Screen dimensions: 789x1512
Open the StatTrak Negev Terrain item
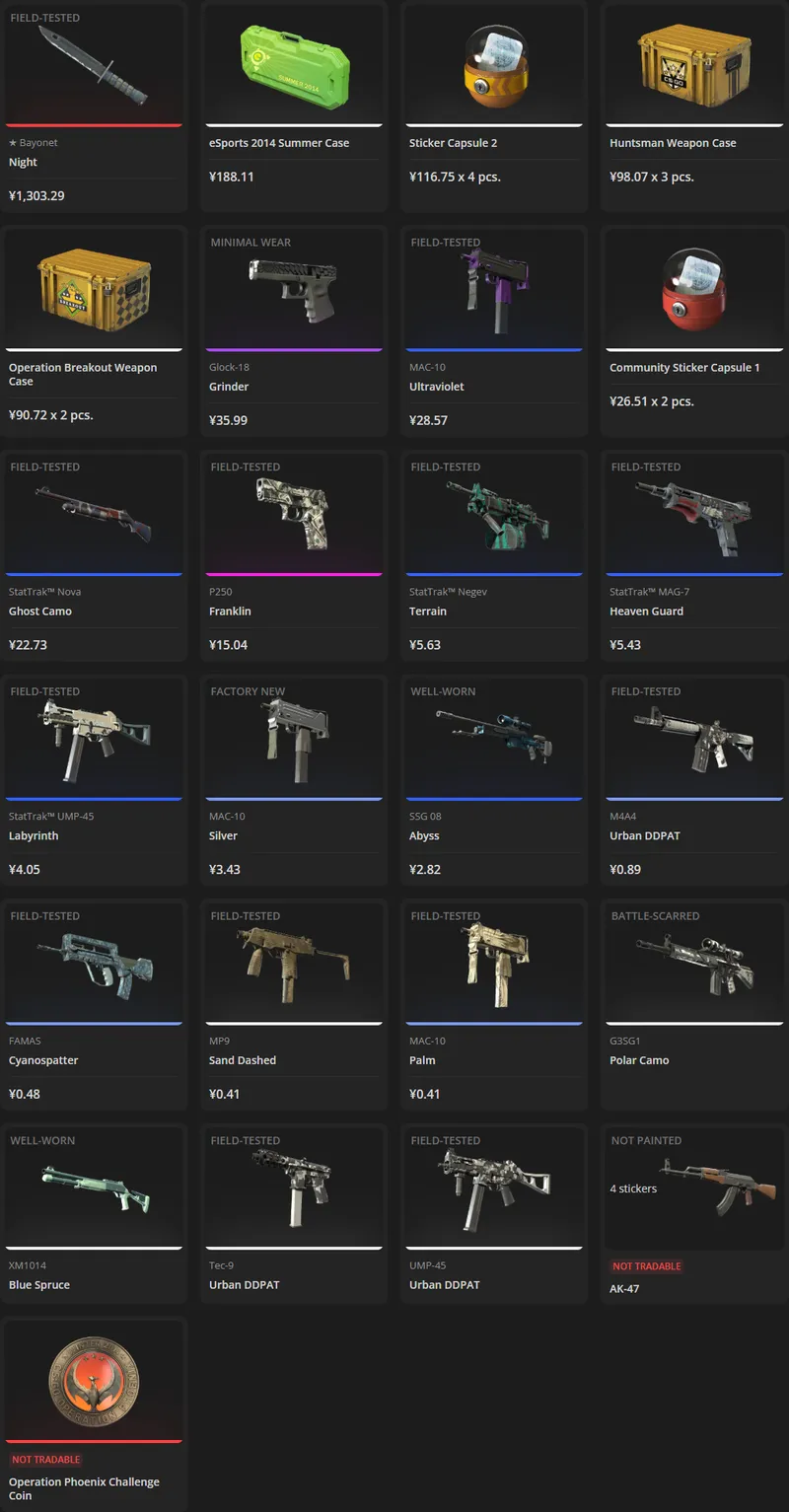pos(494,514)
